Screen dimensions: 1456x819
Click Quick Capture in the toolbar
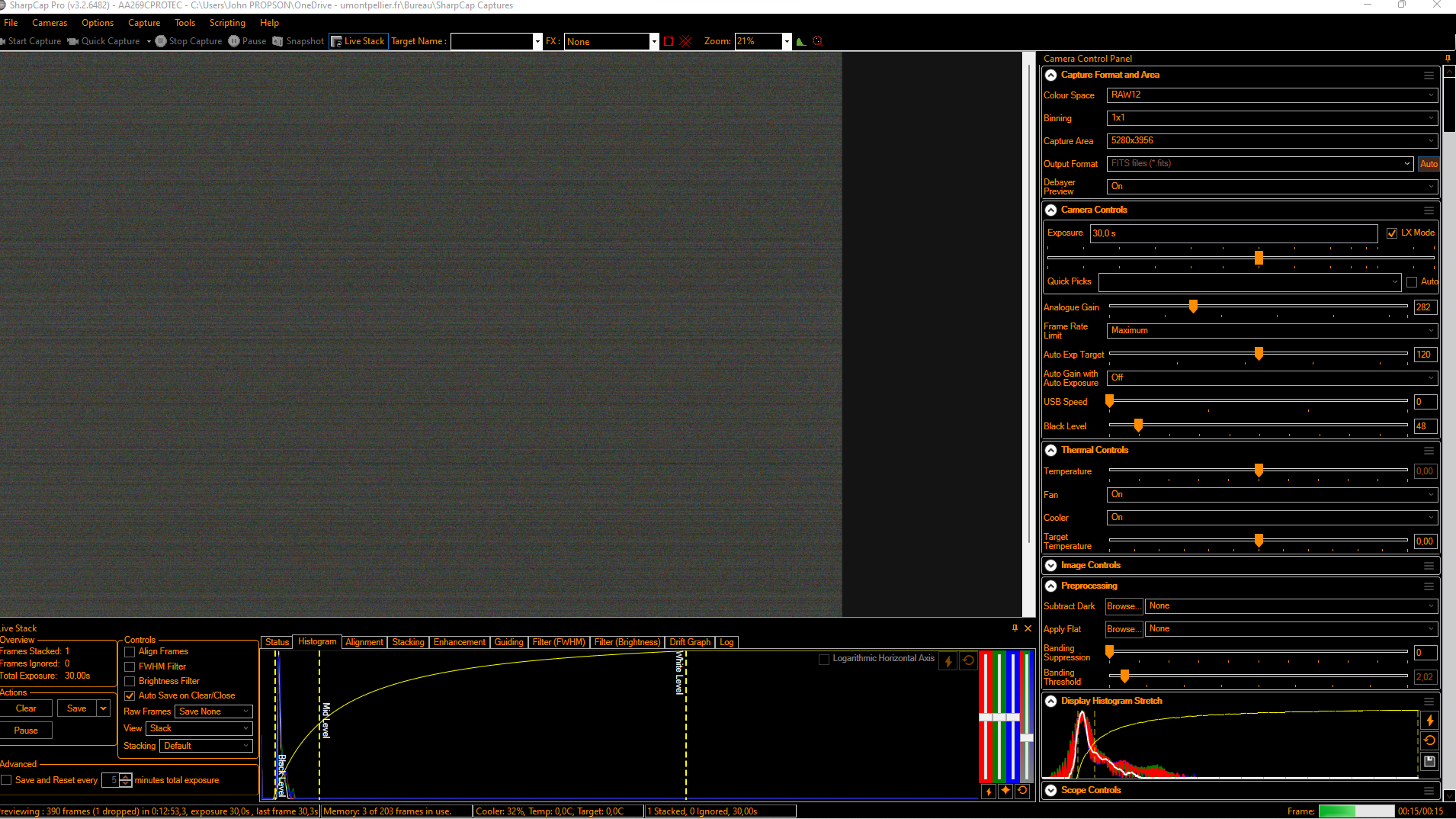[104, 41]
